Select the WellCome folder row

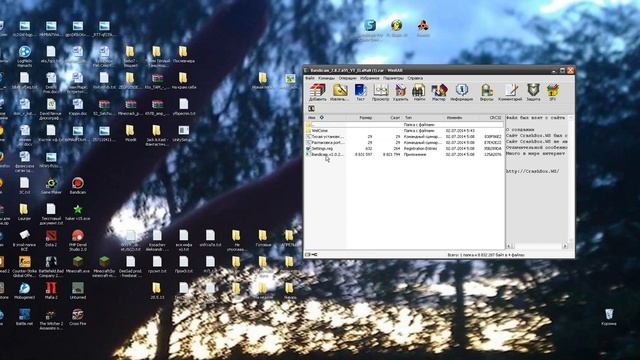click(x=404, y=131)
